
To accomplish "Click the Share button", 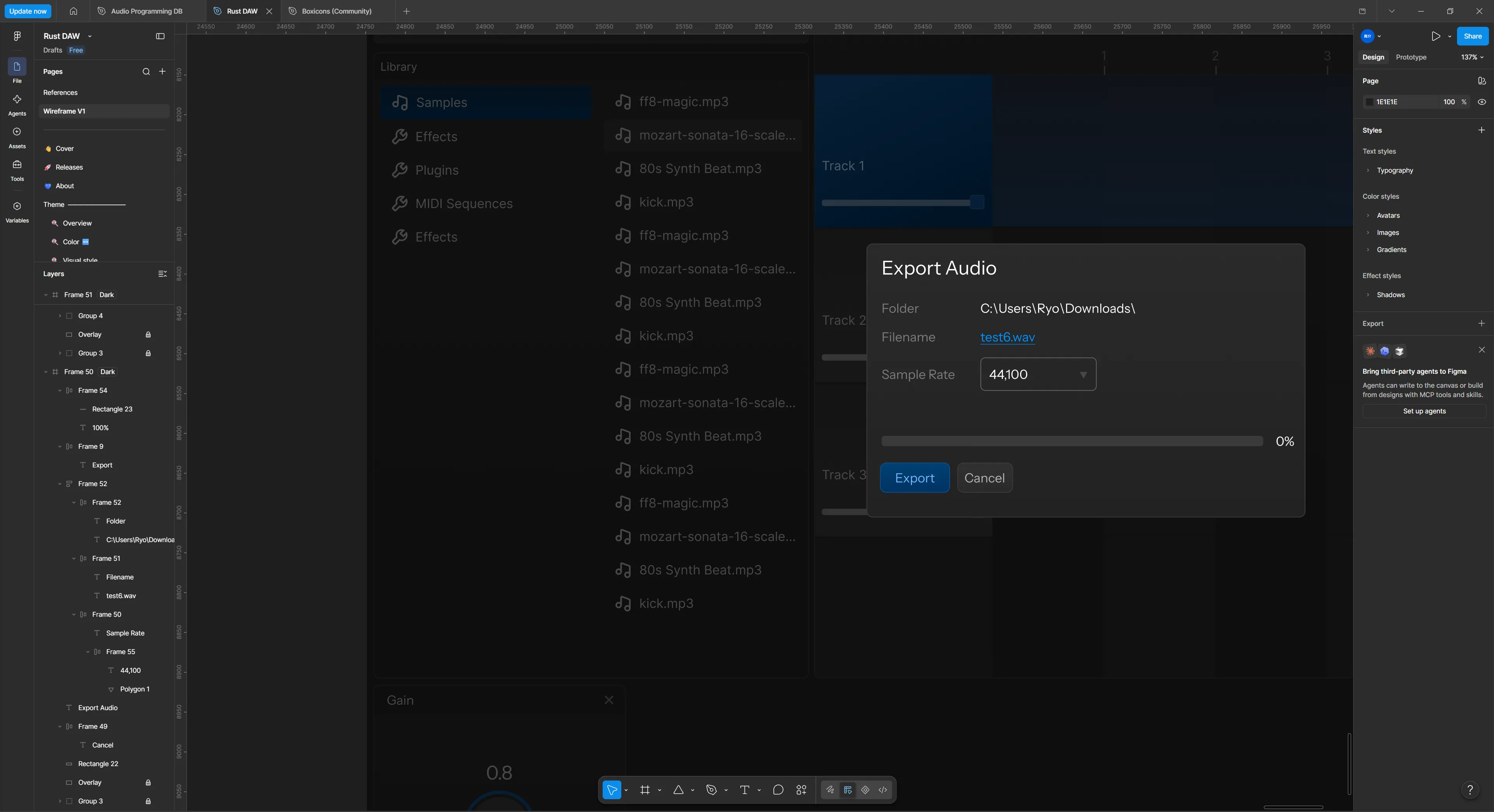I will pos(1472,36).
